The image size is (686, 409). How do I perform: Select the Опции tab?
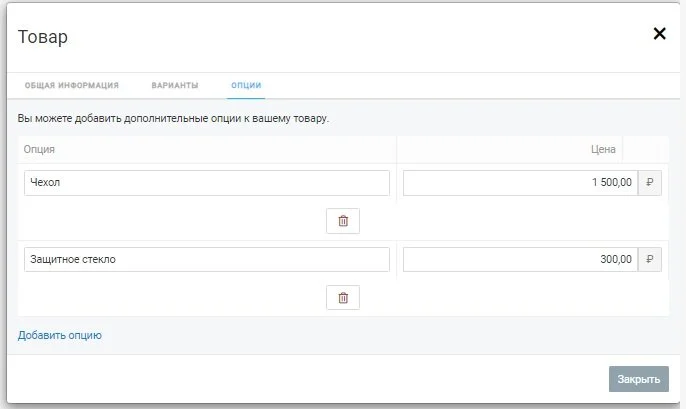point(246,85)
